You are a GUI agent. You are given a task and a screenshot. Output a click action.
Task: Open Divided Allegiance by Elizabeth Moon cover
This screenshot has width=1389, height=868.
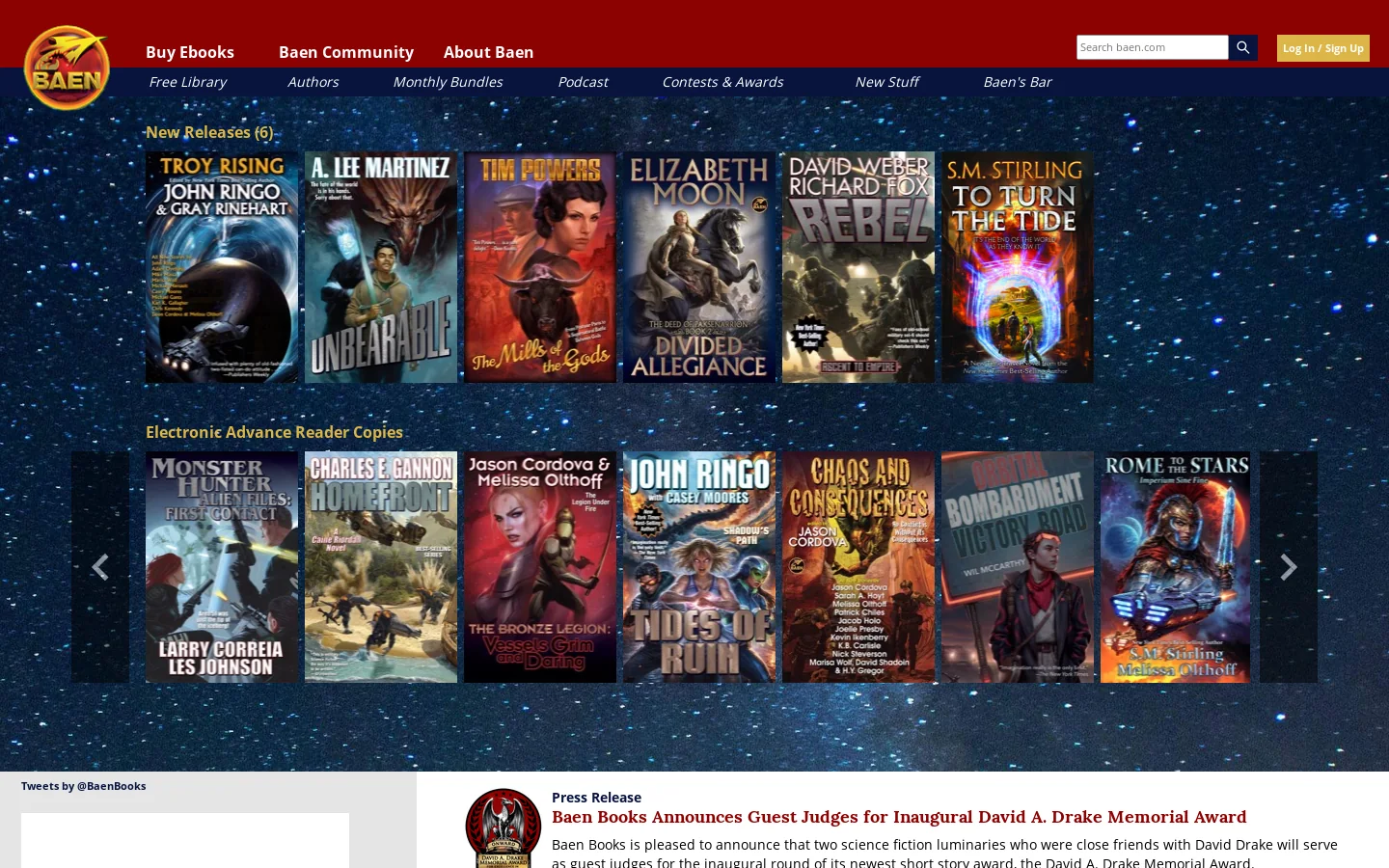(x=699, y=267)
